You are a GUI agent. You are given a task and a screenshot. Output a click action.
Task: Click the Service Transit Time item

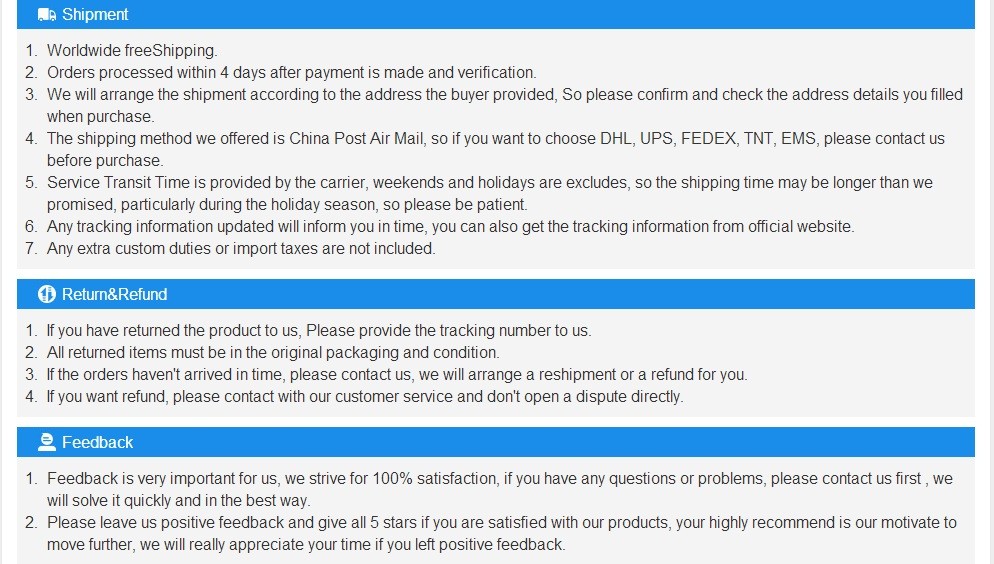pos(489,182)
